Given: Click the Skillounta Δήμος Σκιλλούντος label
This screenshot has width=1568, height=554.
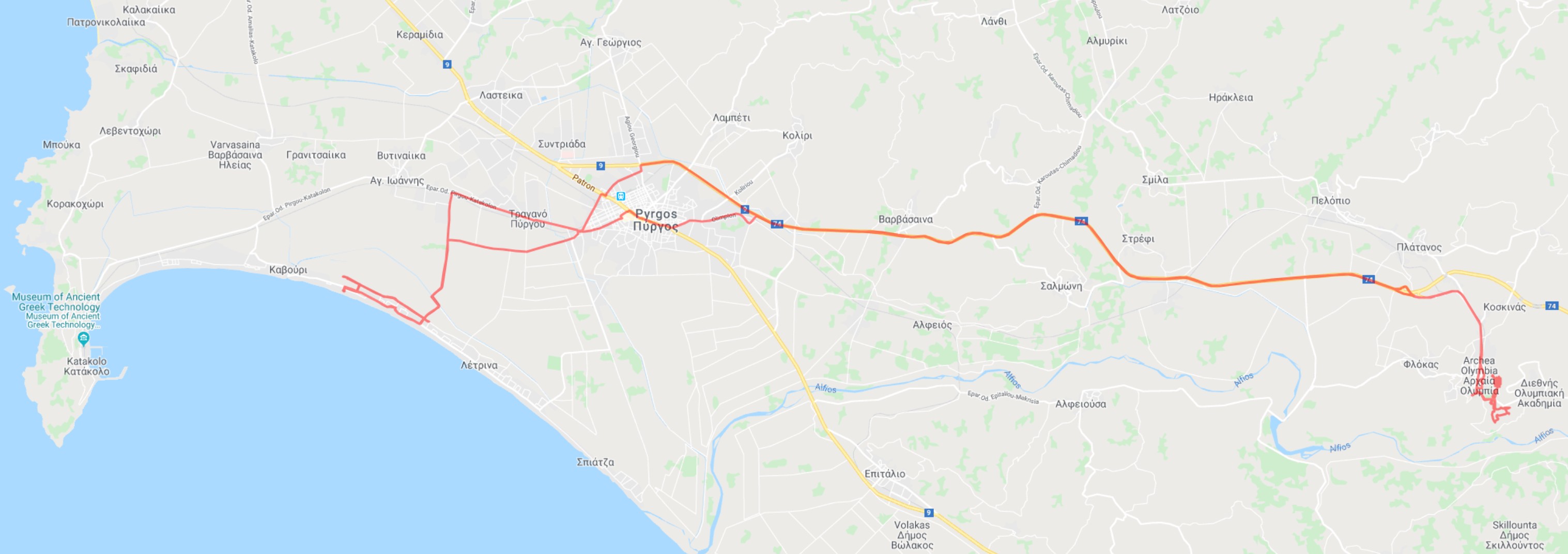Looking at the screenshot, I should [x=1514, y=535].
